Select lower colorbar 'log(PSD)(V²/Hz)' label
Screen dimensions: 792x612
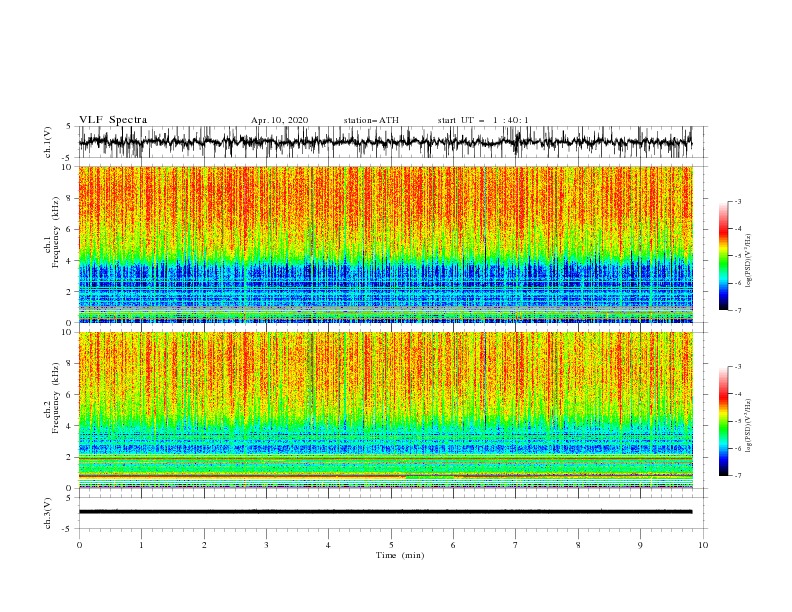[748, 426]
